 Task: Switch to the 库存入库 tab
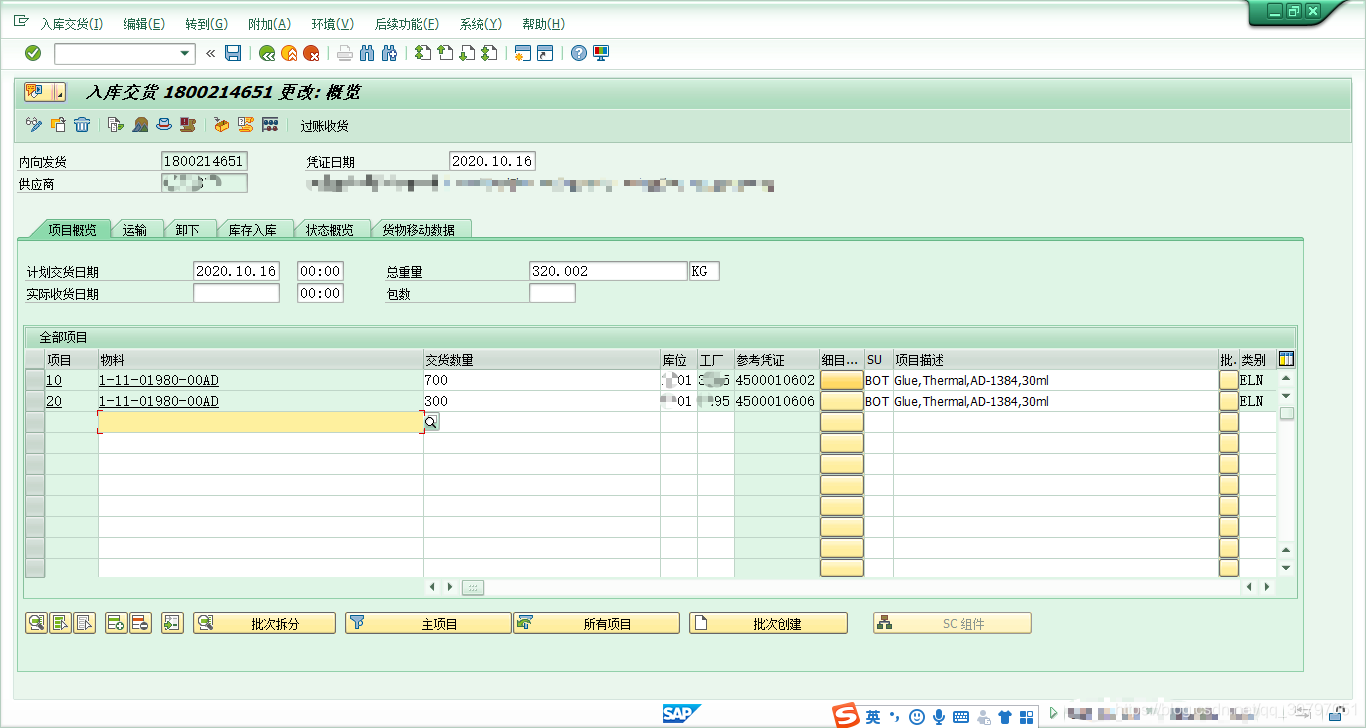click(252, 230)
